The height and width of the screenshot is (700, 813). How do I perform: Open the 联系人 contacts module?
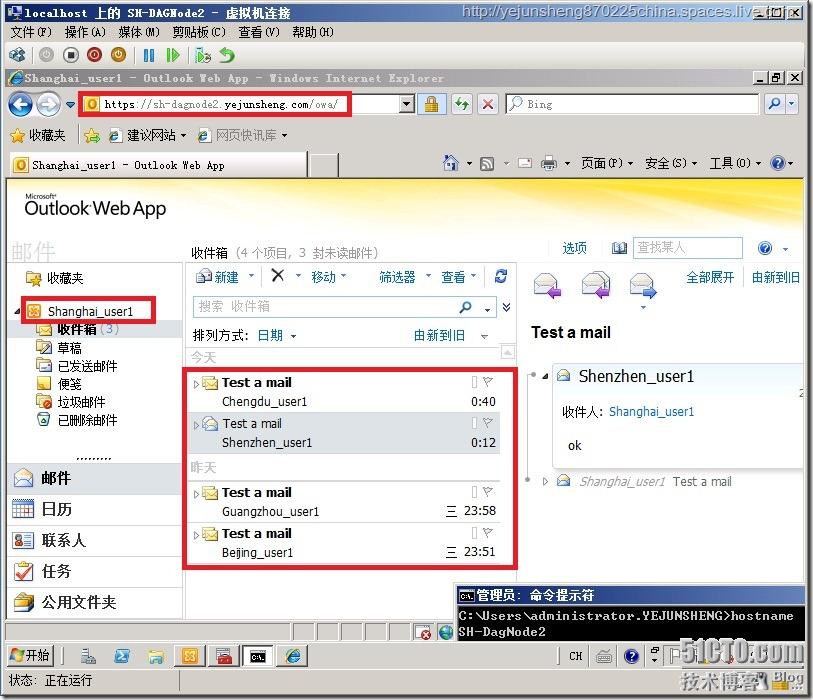(95, 540)
